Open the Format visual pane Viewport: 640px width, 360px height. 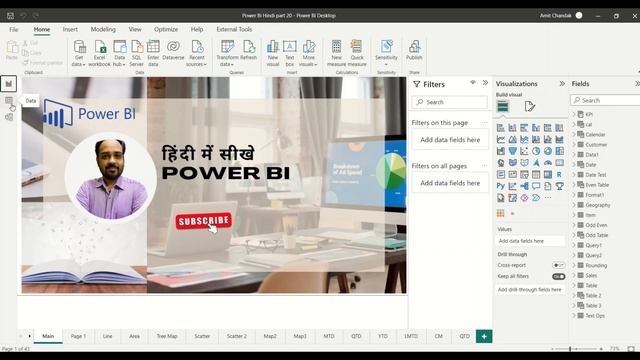[x=529, y=107]
